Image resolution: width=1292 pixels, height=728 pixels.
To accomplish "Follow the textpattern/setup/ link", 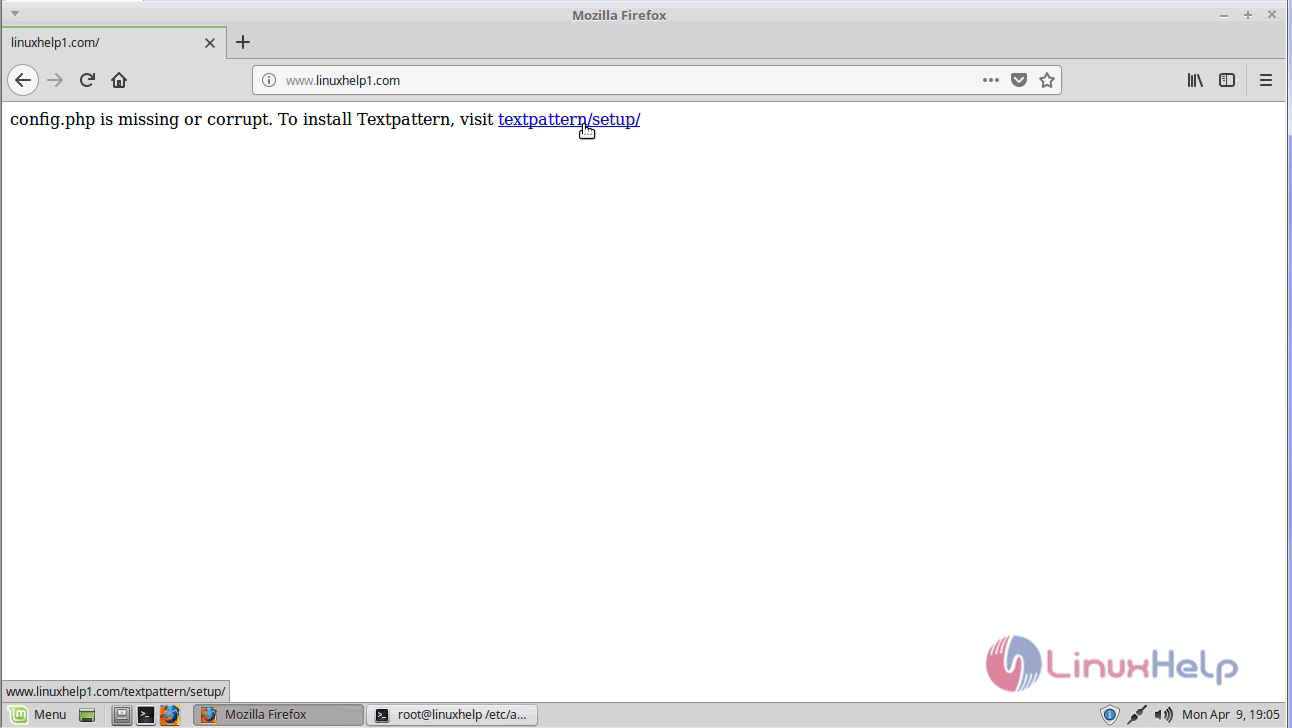I will pos(569,120).
